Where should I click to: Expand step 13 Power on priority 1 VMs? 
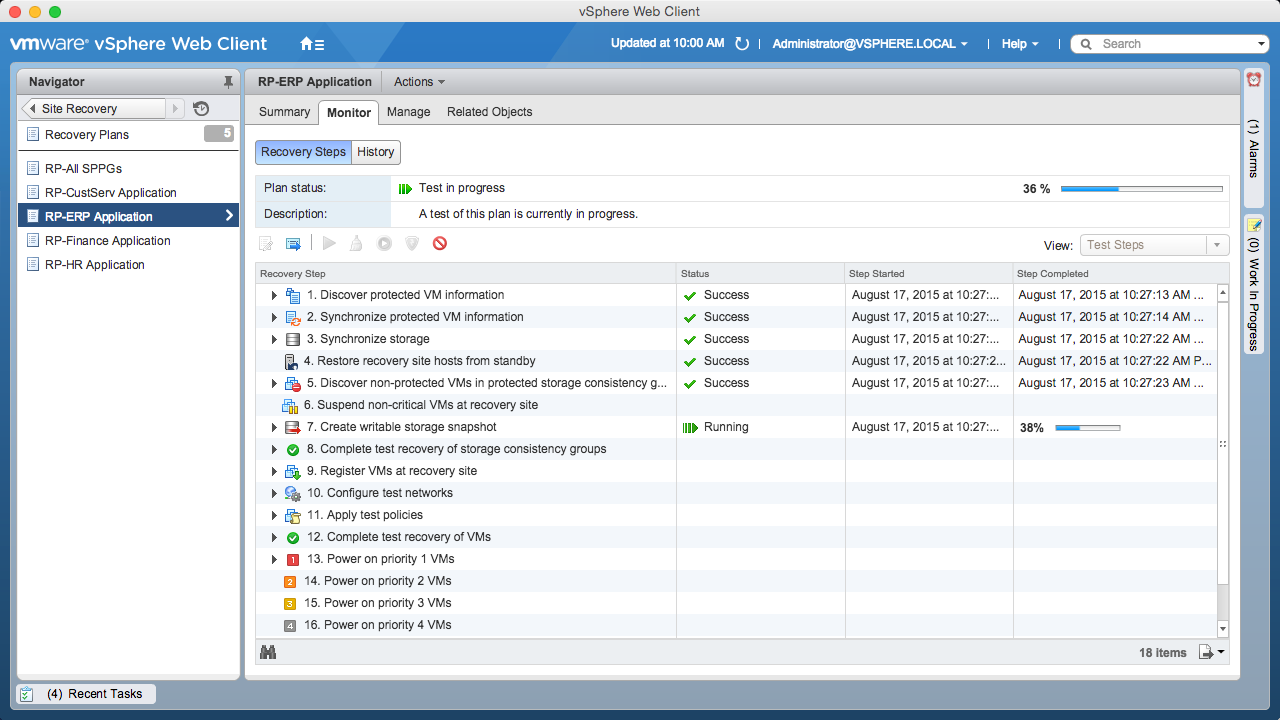274,559
